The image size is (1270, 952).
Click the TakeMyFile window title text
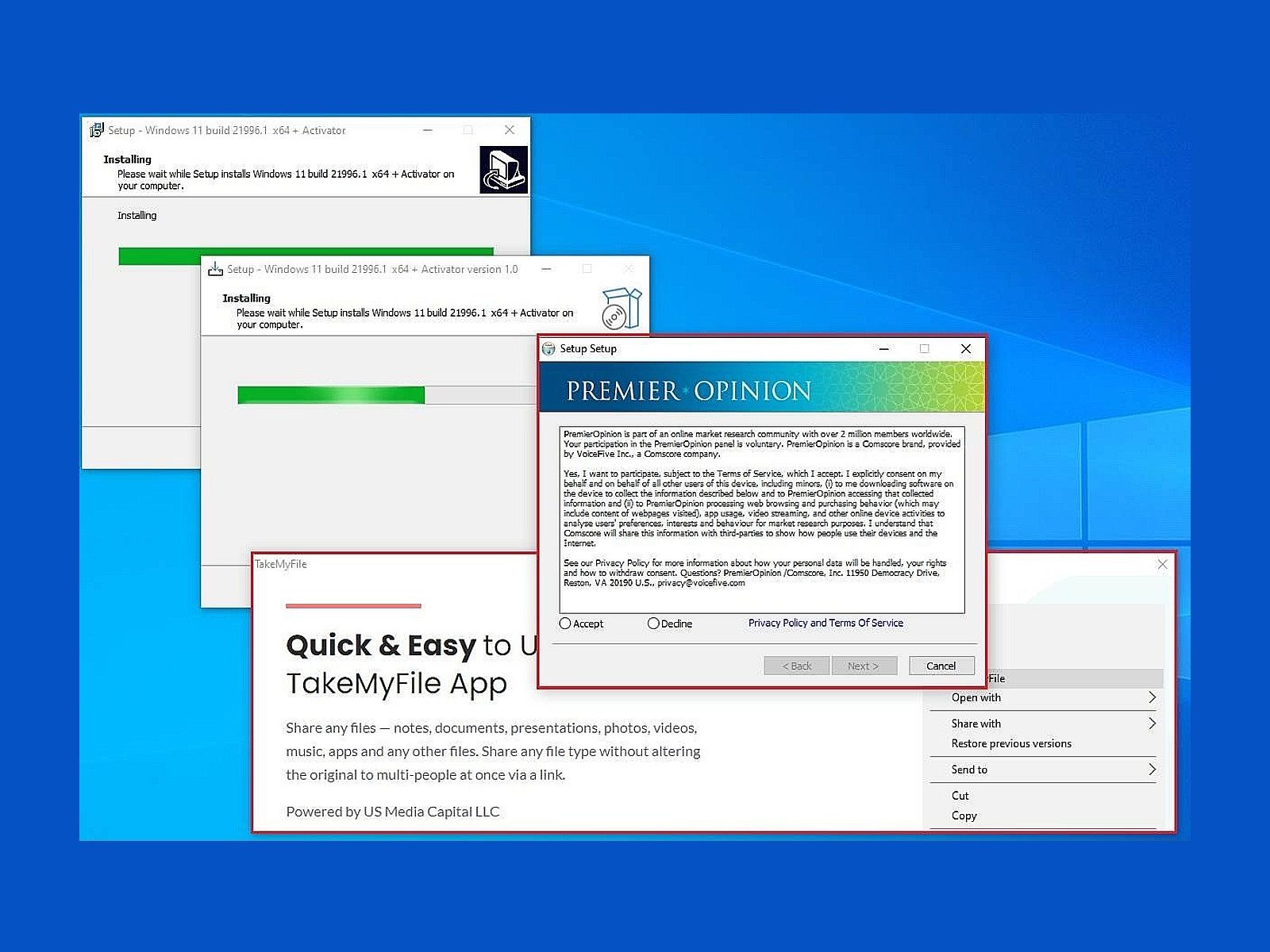(280, 564)
